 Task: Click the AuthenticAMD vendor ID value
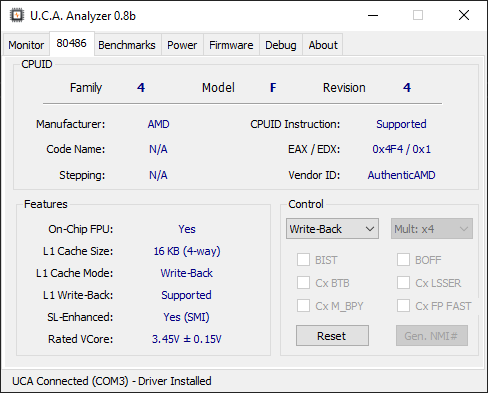(401, 175)
